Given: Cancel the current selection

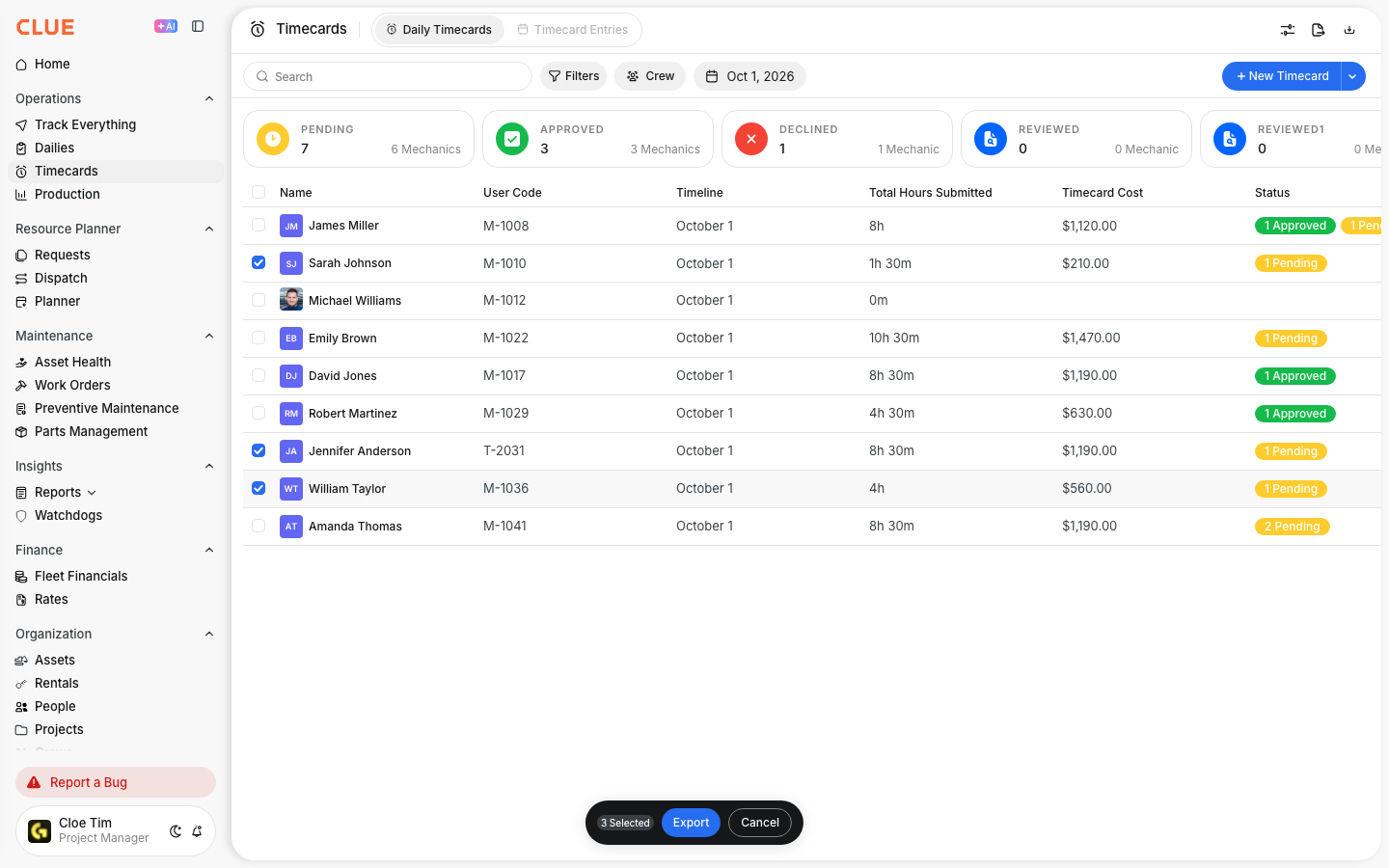Looking at the screenshot, I should coord(760,823).
